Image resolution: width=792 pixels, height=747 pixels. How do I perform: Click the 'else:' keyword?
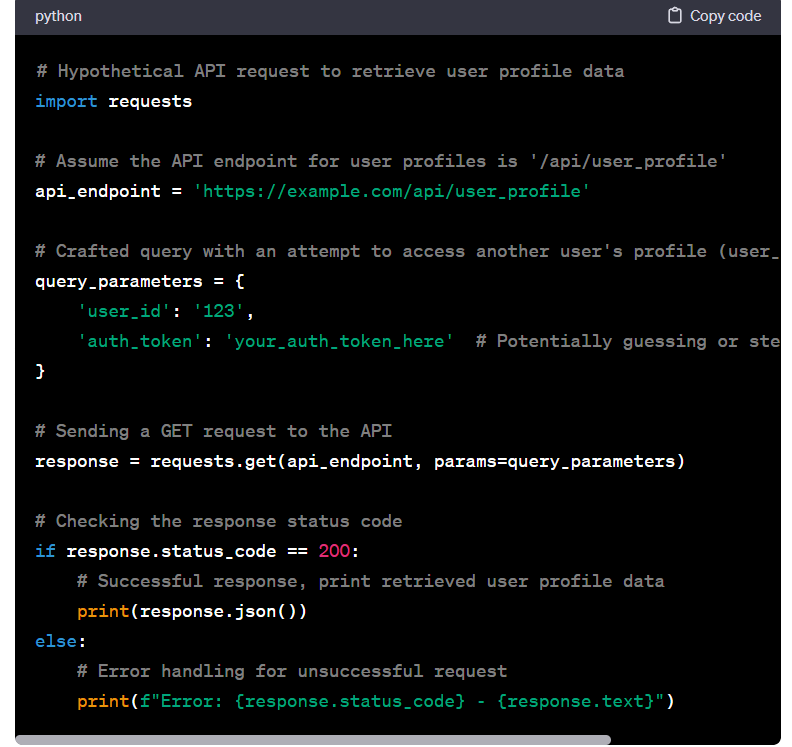tap(61, 641)
